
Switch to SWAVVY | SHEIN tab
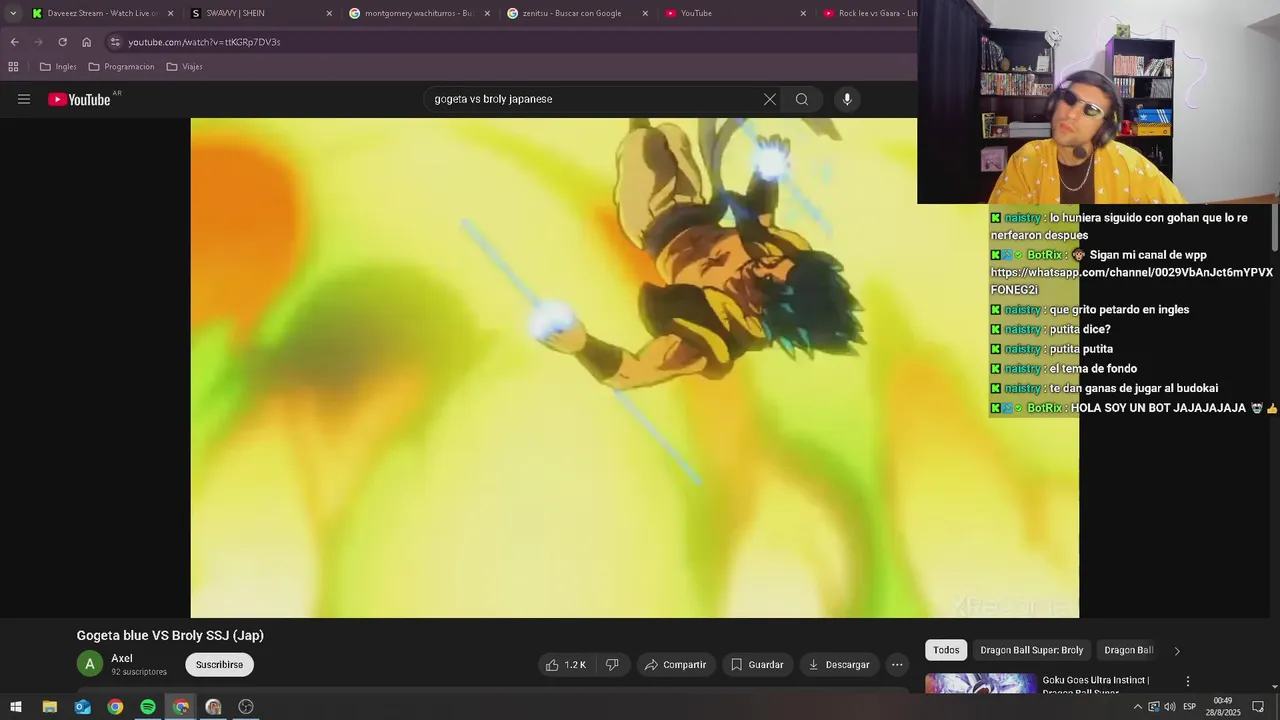tap(254, 13)
